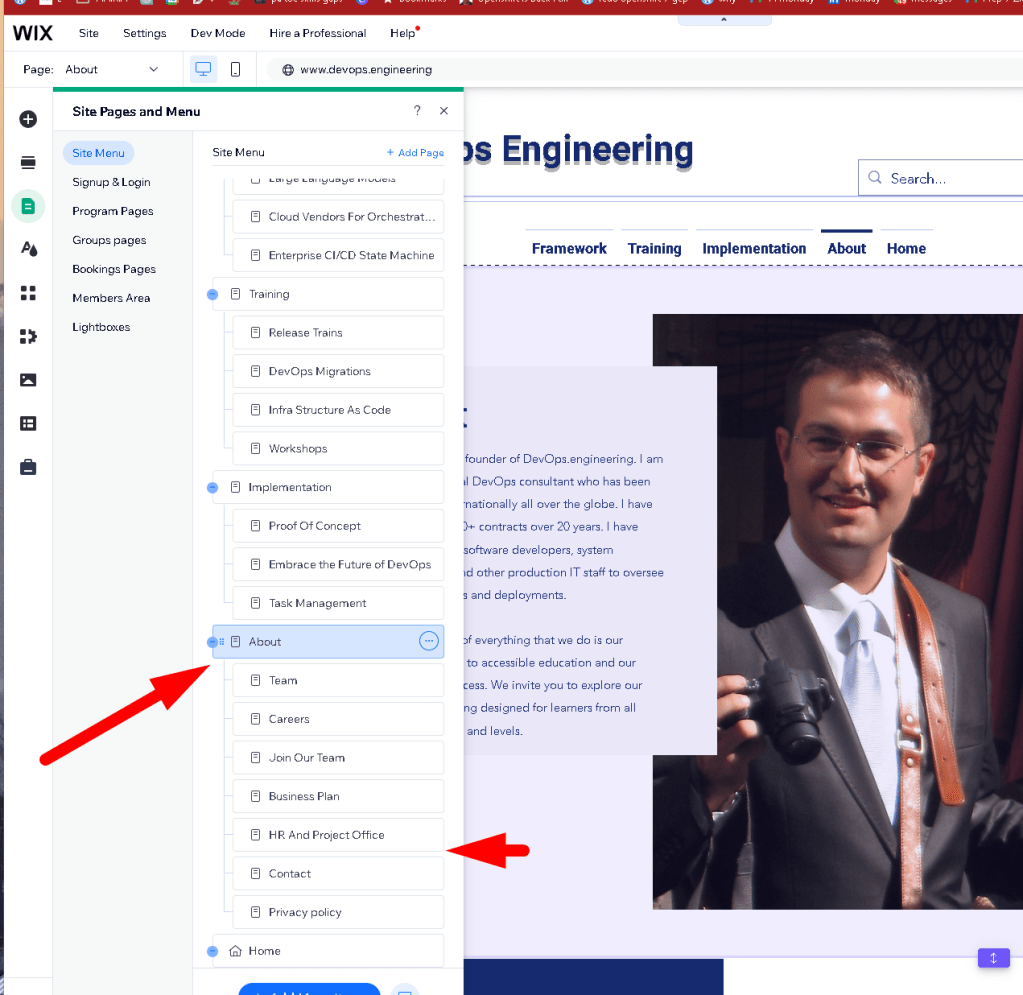Select Bookings Pages section
The image size is (1023, 995).
tap(114, 269)
